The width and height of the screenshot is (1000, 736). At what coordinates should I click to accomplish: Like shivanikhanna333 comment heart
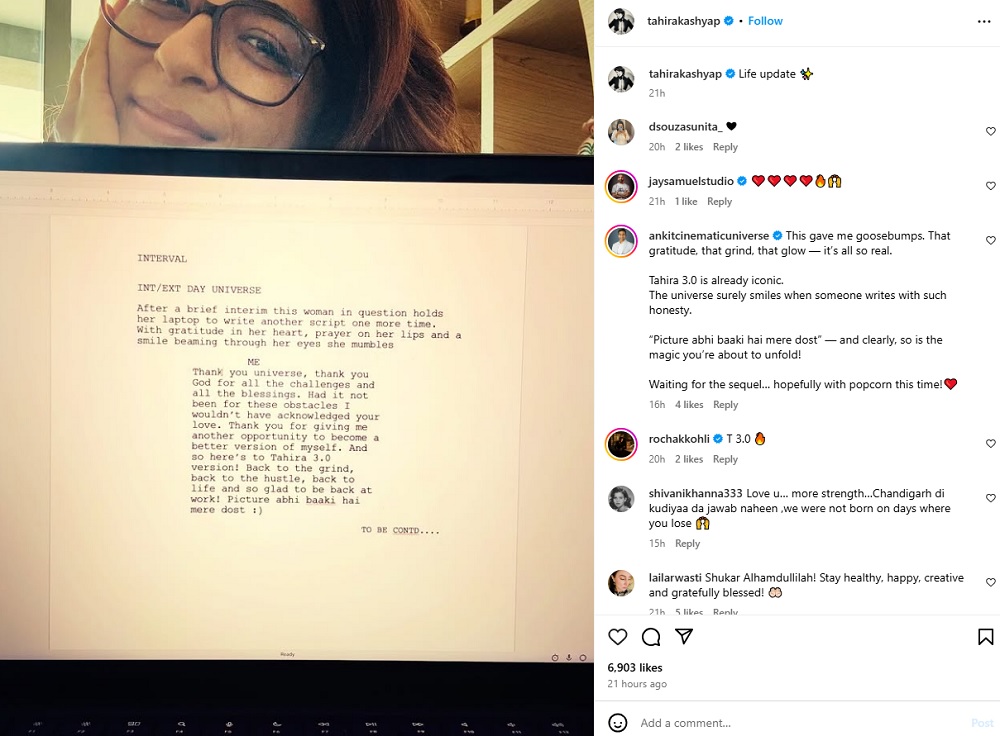(990, 498)
